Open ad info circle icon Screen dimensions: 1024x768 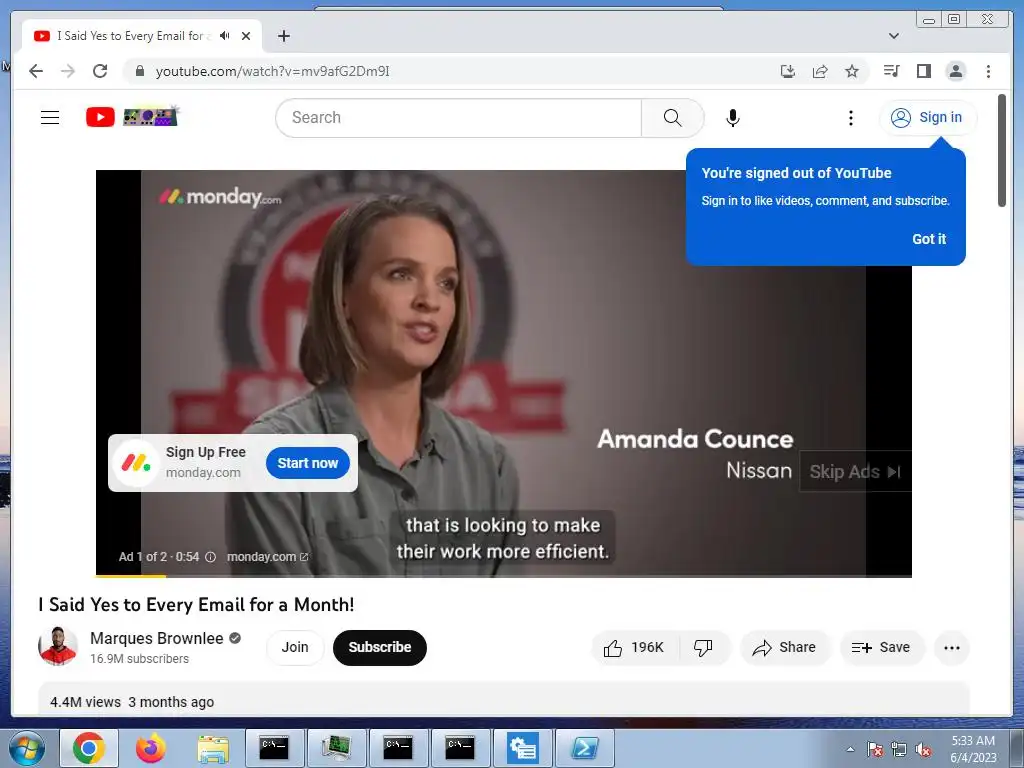click(x=210, y=557)
